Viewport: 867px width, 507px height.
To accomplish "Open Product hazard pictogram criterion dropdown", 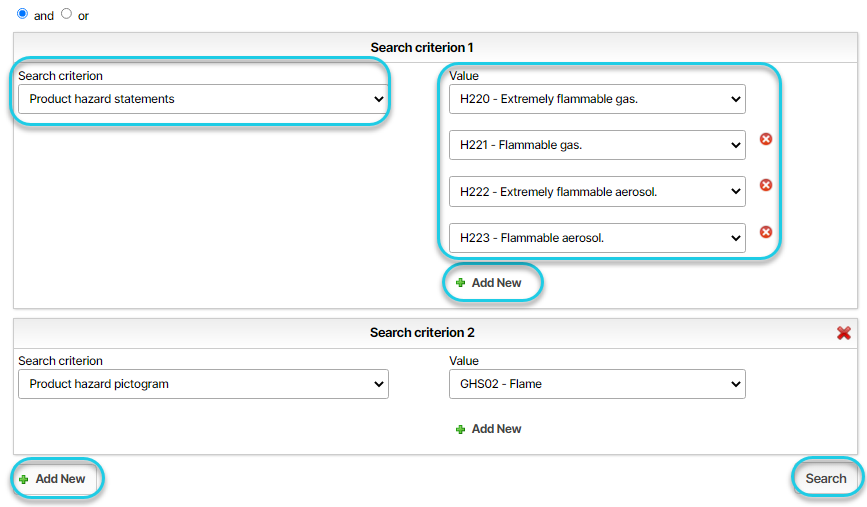I will coord(203,384).
